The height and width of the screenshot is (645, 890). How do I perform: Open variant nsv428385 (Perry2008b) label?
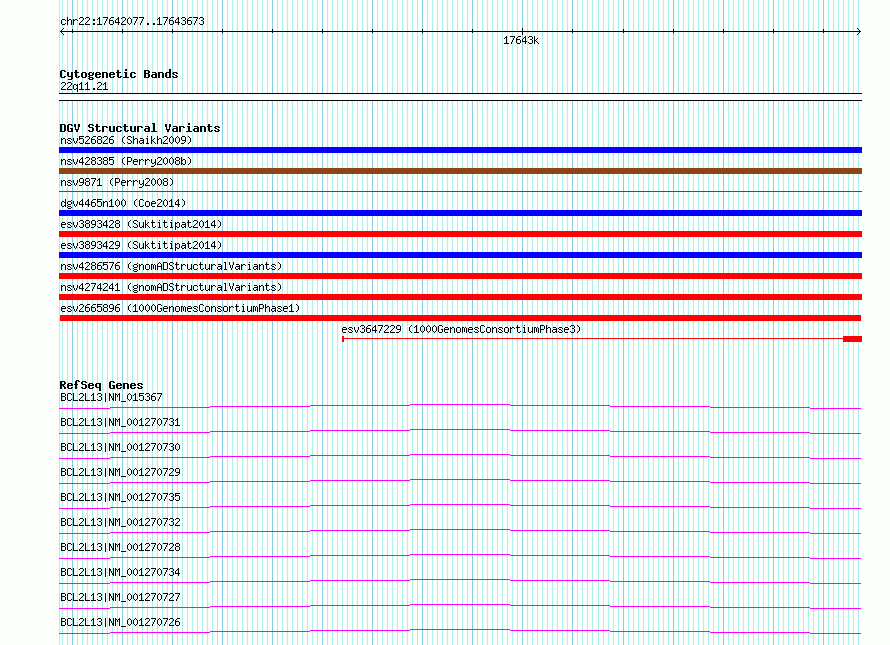pos(126,161)
